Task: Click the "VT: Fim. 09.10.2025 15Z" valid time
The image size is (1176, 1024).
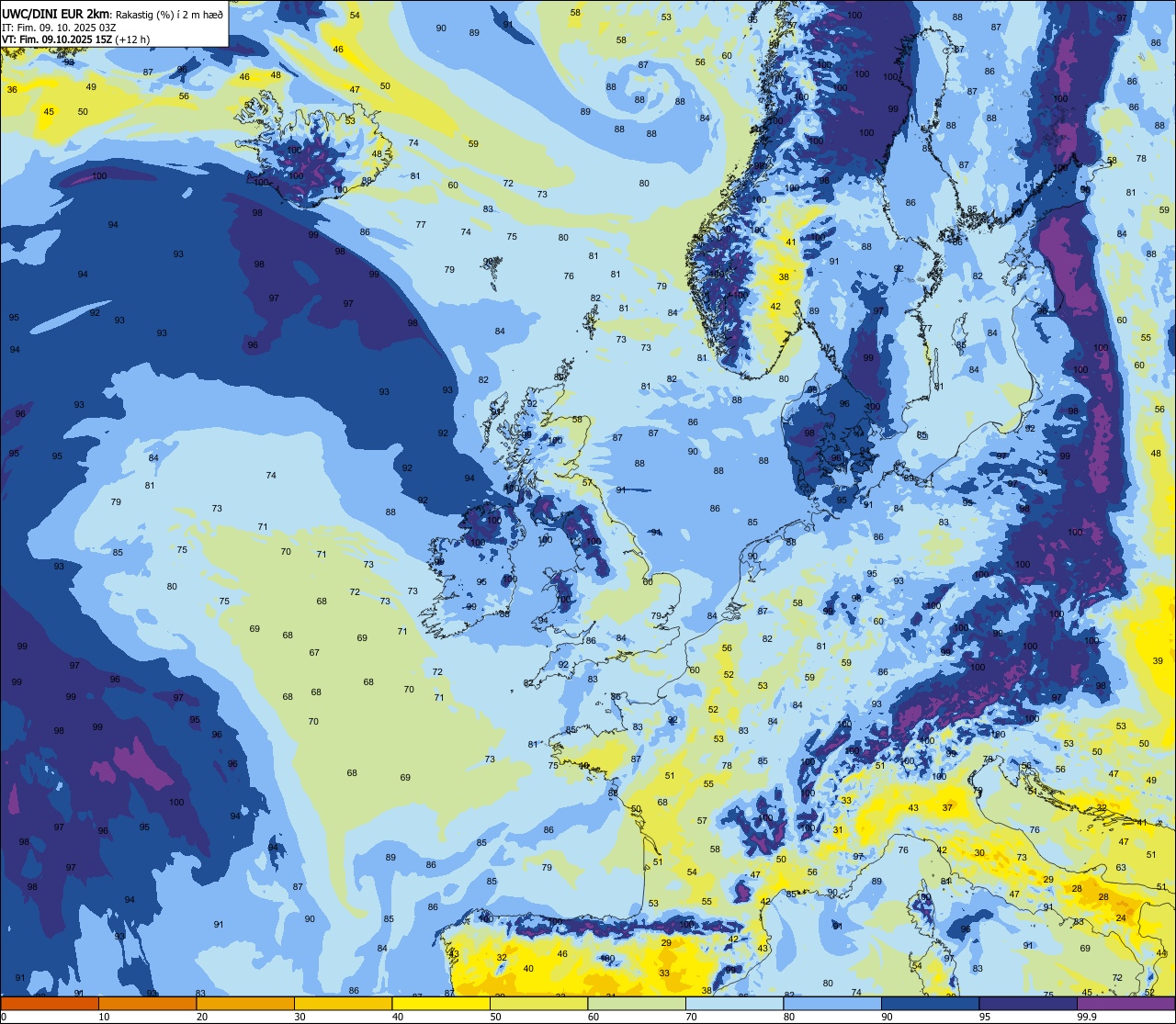Action: click(57, 39)
